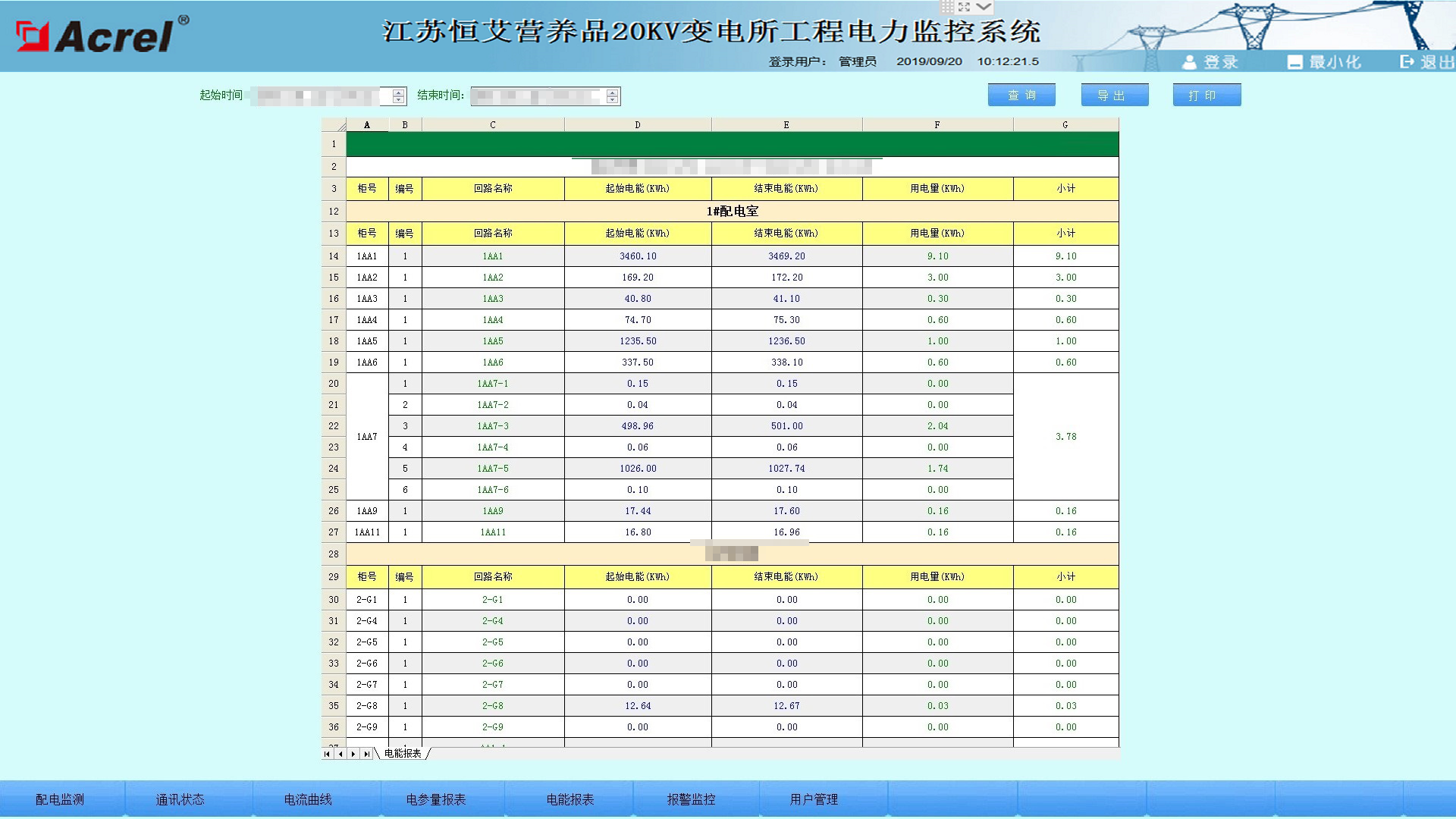Screen dimensions: 1456x819
Task: Click the grid icon at top center
Action: 947,7
